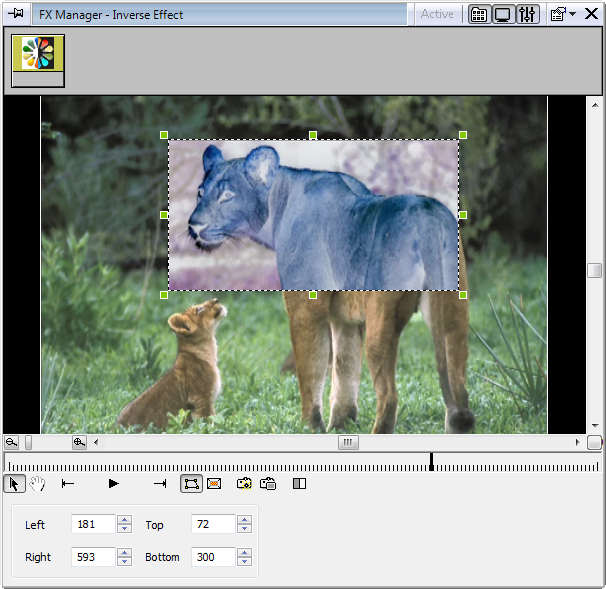Toggle the rectangle region selection tool

191,483
